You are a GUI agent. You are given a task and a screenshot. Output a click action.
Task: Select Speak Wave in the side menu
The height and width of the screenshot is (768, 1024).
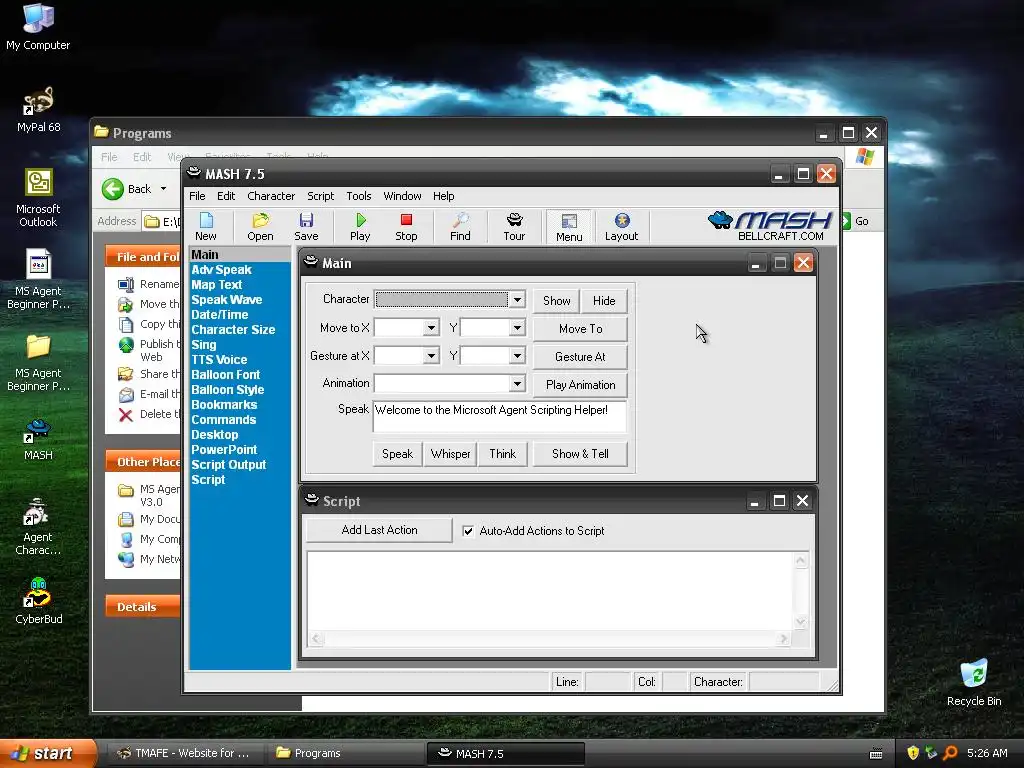pos(227,300)
